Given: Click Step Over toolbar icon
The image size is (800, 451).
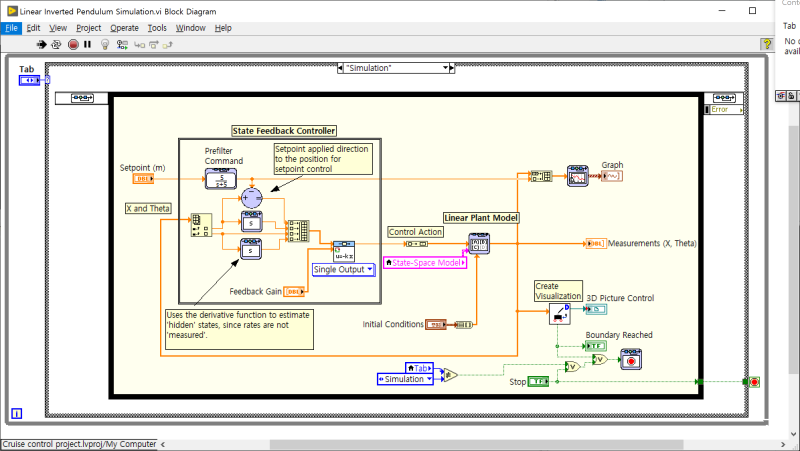Looking at the screenshot, I should click(154, 45).
